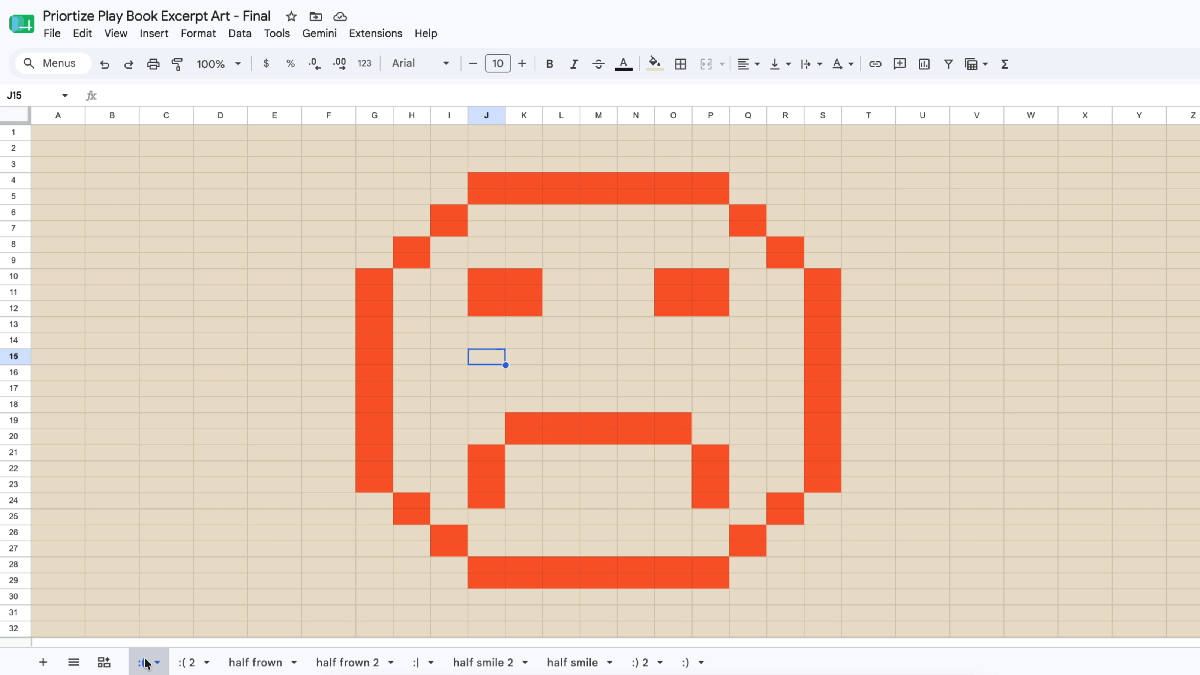Click the Menus search box
This screenshot has height=675, width=1200.
point(52,64)
